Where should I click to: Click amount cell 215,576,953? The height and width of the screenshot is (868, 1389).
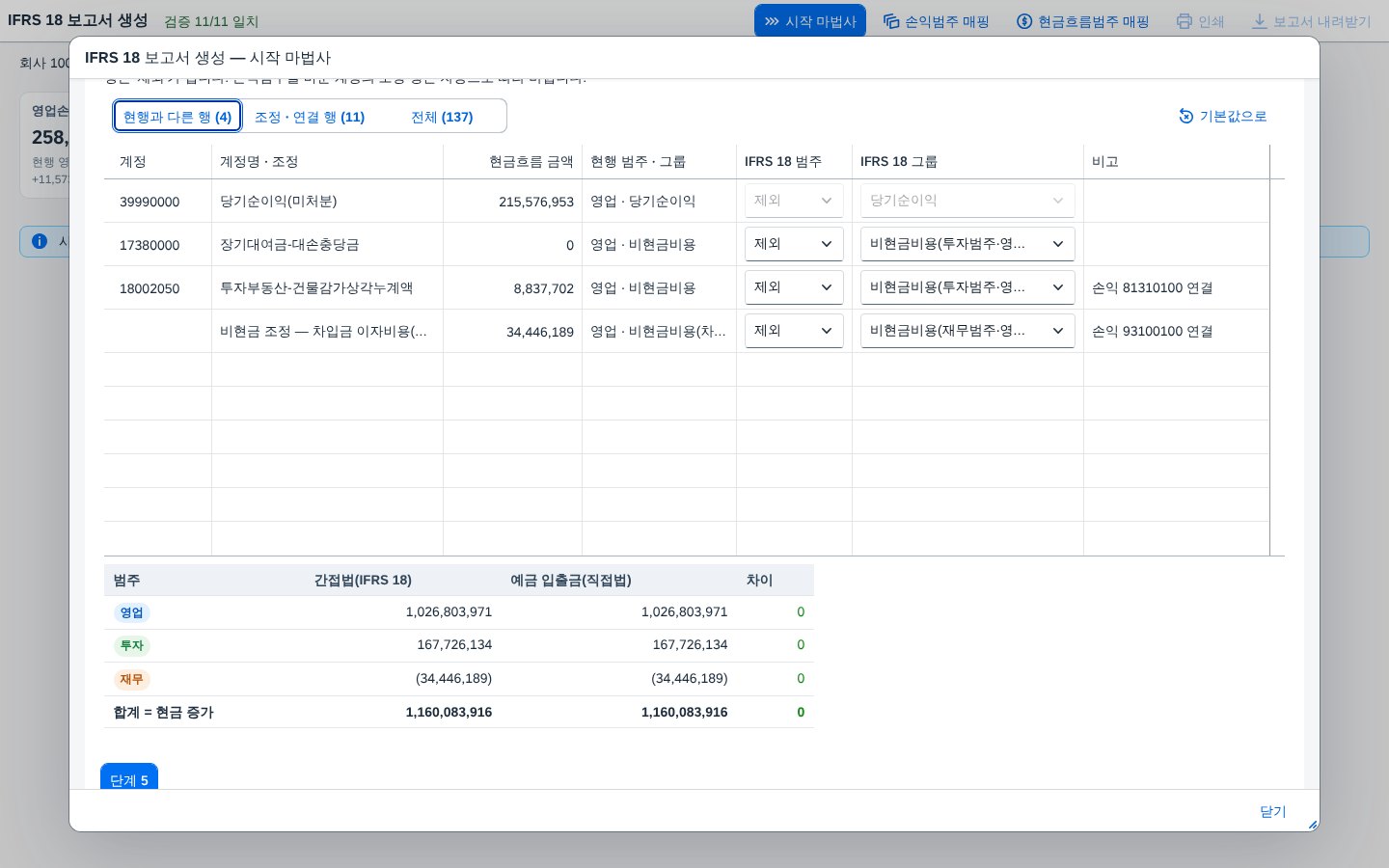[x=536, y=202]
